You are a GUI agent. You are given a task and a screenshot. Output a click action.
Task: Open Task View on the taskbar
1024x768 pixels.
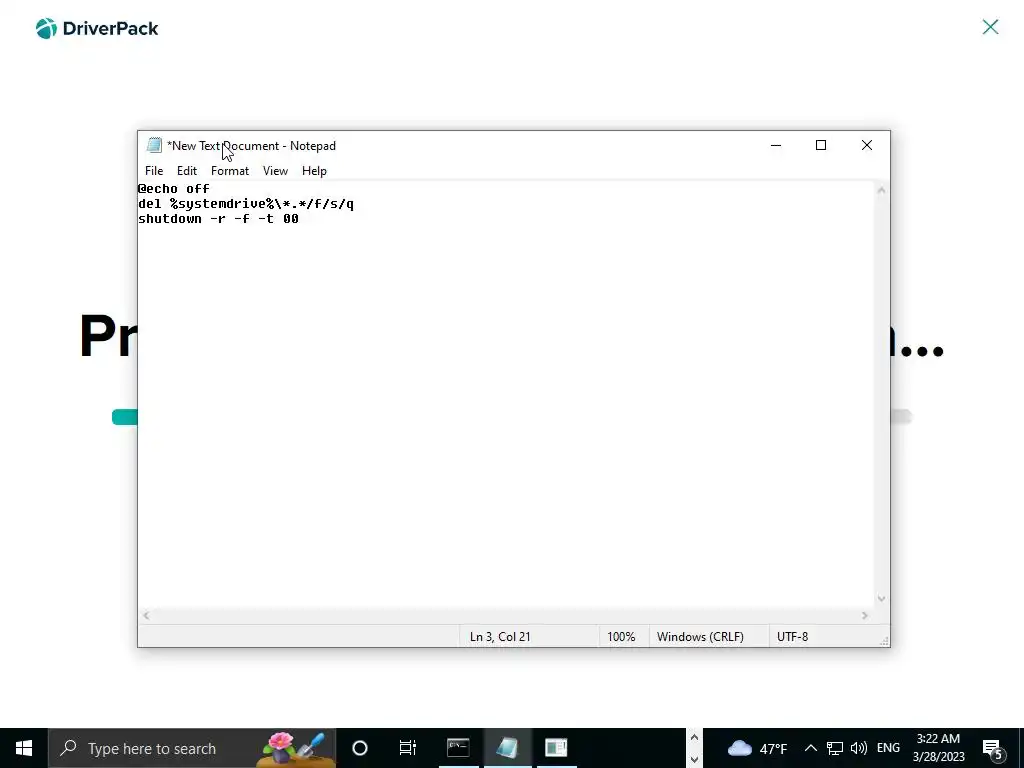(x=408, y=748)
